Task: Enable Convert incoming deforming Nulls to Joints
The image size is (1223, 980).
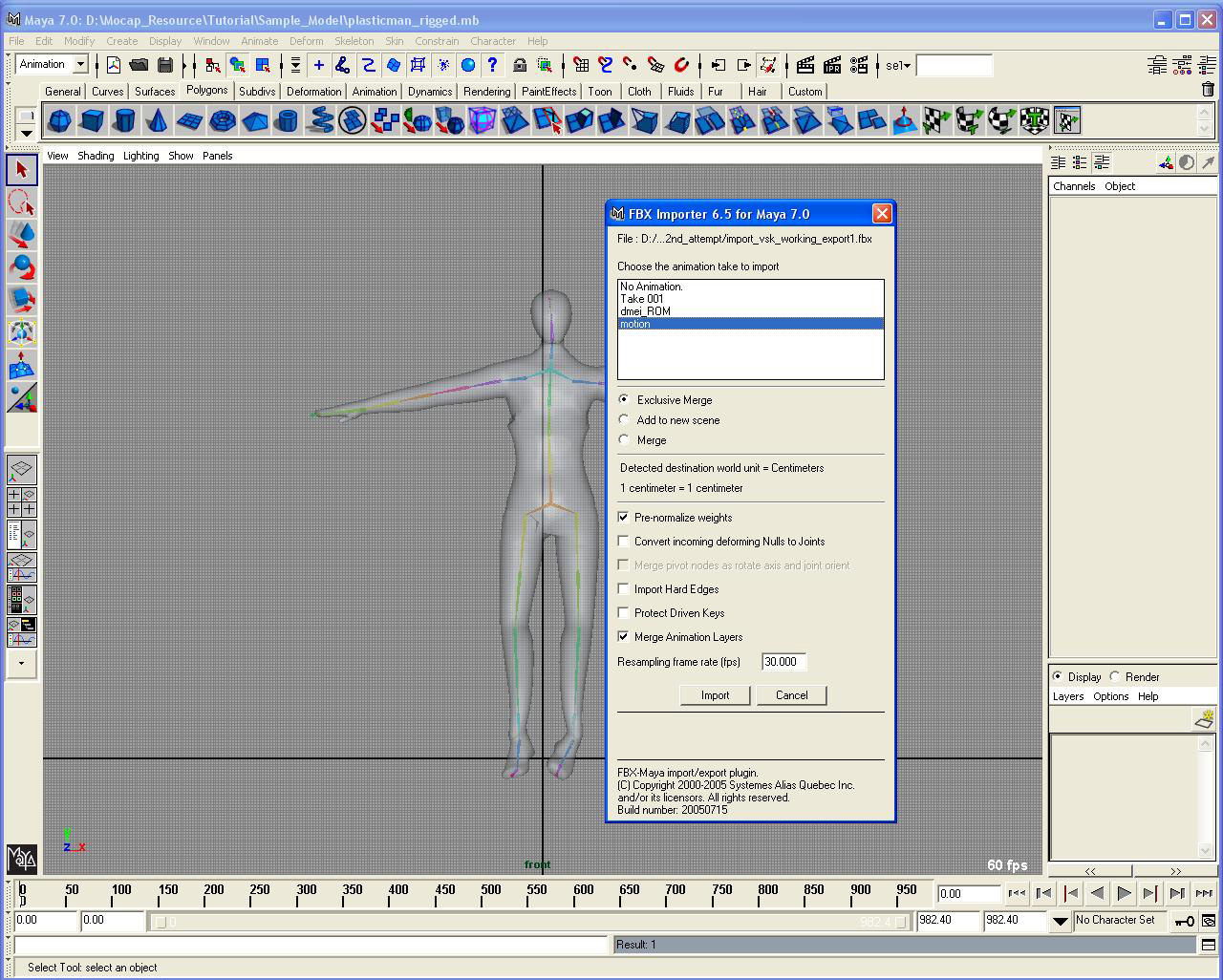Action: click(624, 541)
